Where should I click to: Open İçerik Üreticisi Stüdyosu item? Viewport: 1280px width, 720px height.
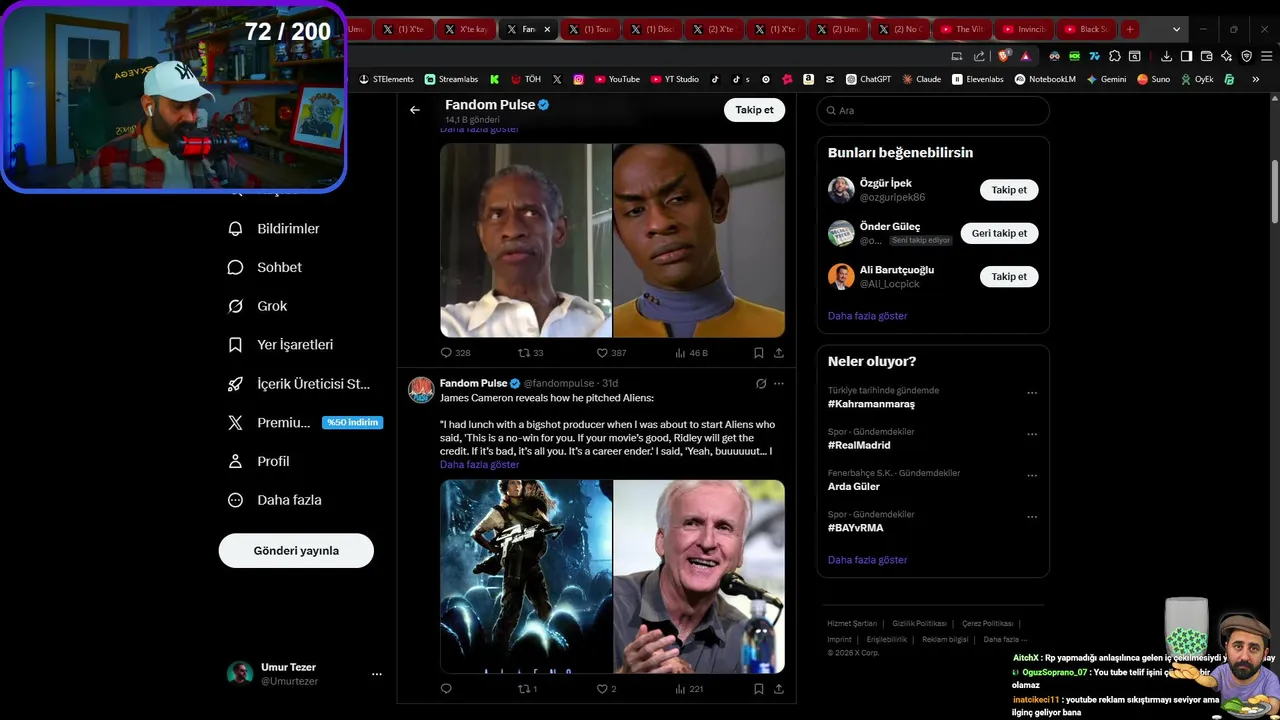[300, 384]
